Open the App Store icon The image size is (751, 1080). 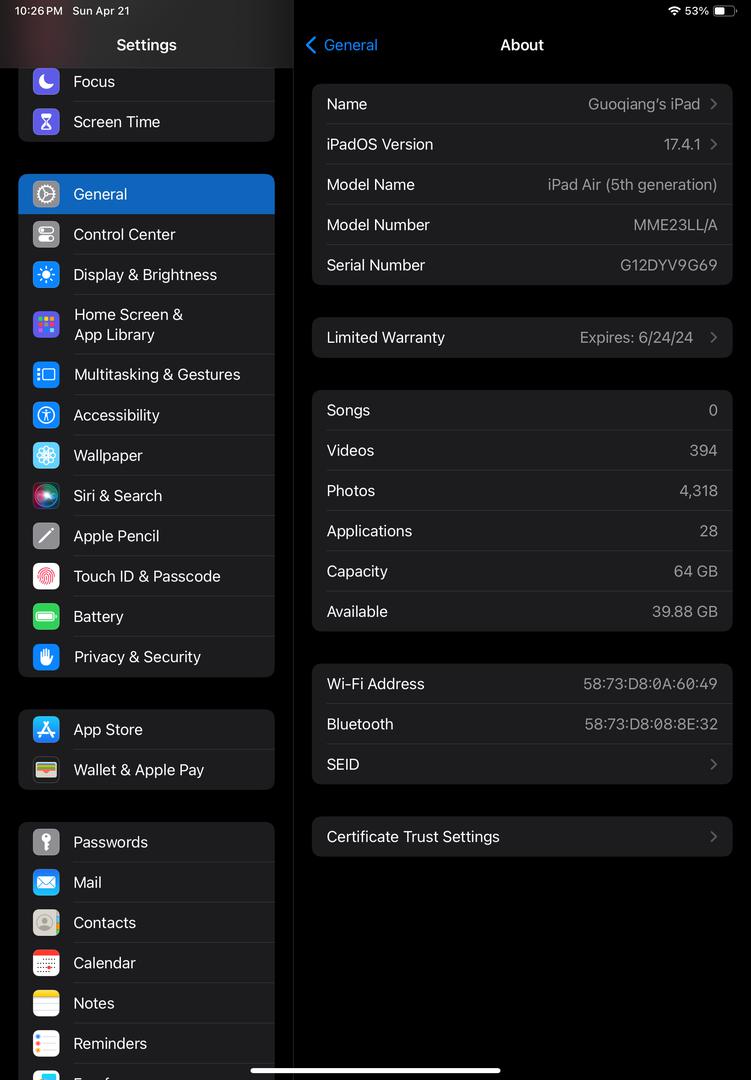click(x=46, y=730)
